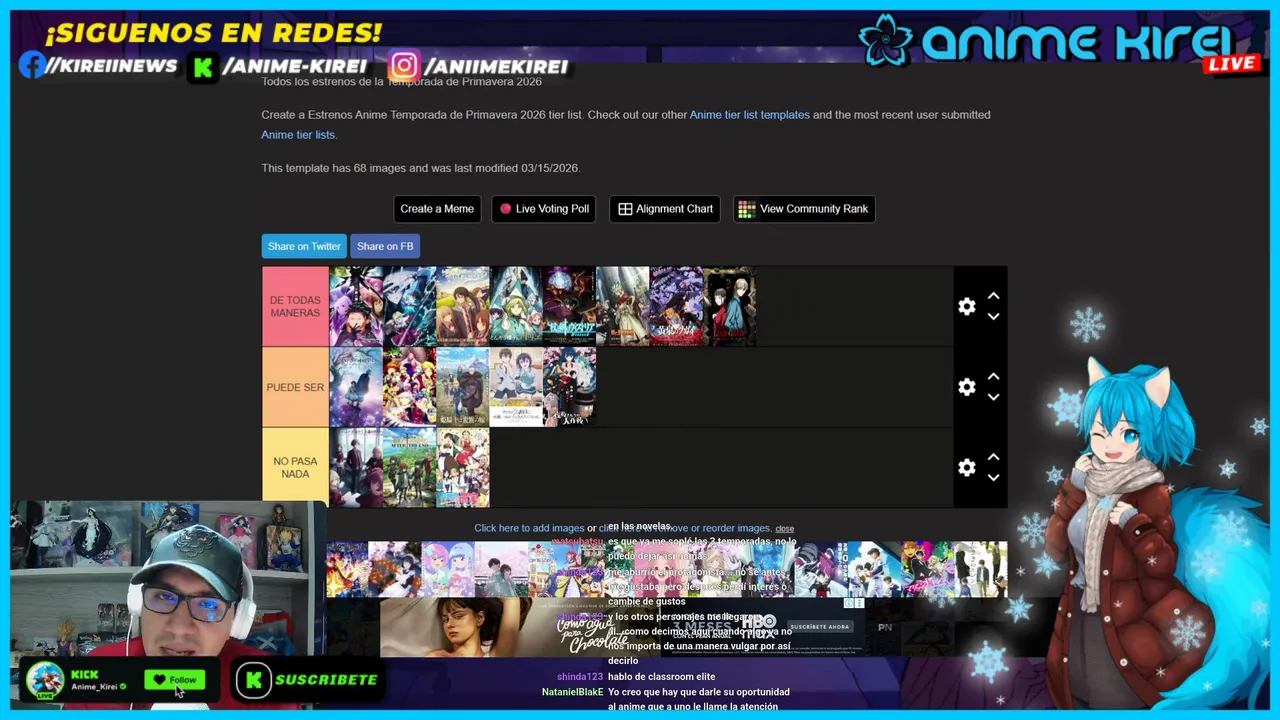1280x720 pixels.
Task: Open the Alignment Chart view
Action: point(665,209)
